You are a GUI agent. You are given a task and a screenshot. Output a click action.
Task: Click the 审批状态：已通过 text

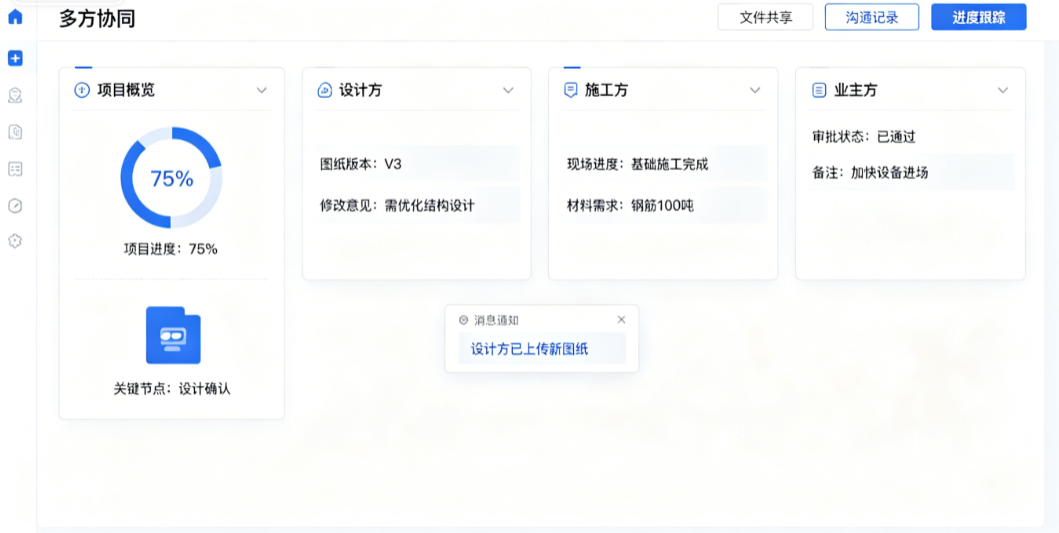coord(864,136)
